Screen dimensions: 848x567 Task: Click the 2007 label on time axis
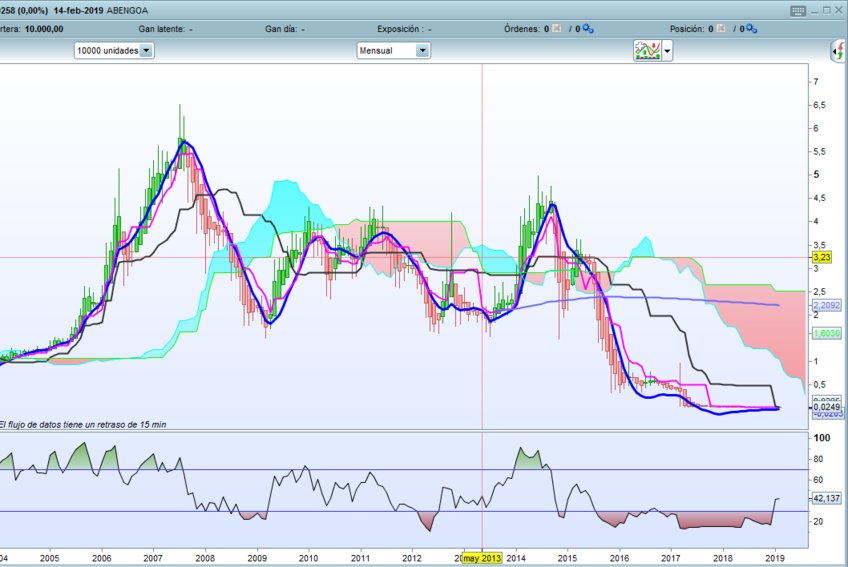[153, 558]
